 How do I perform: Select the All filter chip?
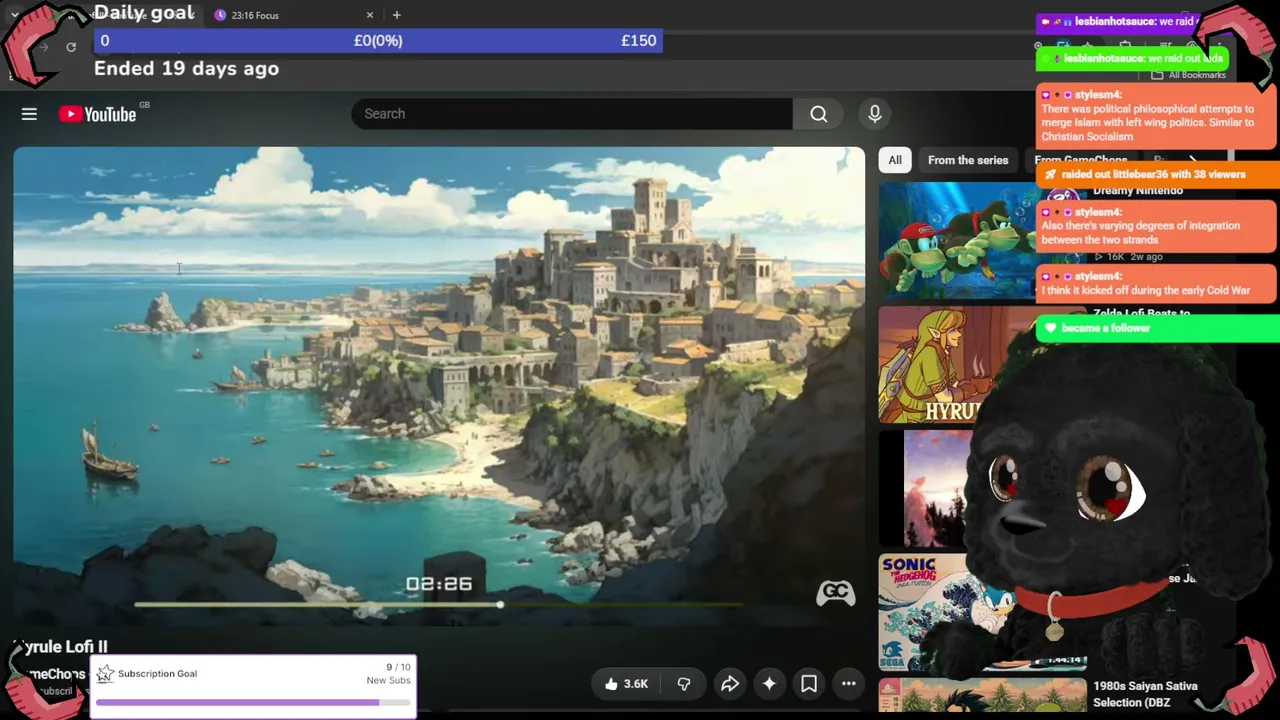[x=895, y=160]
